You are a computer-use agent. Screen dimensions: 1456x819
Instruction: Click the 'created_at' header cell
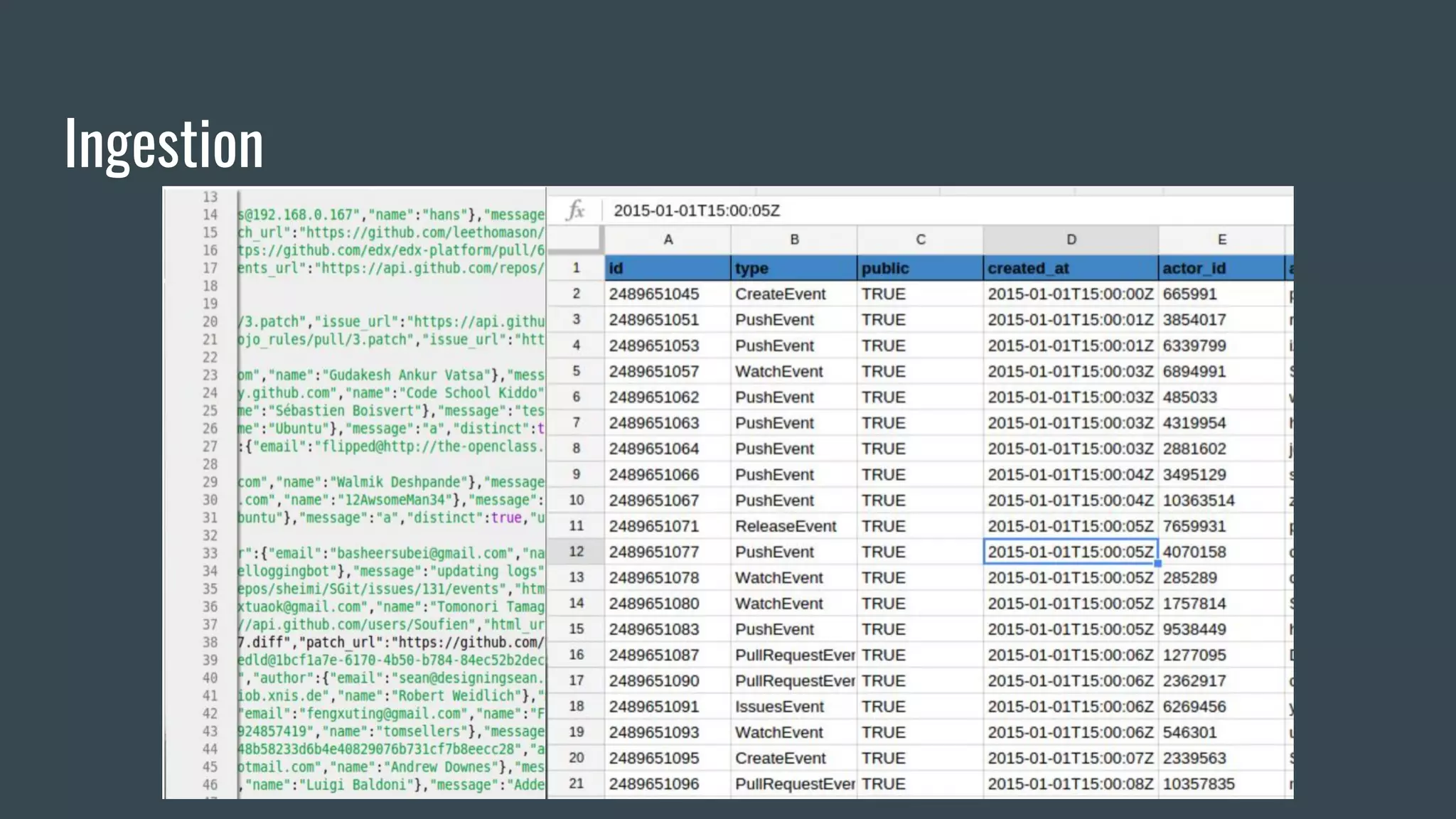(1070, 268)
